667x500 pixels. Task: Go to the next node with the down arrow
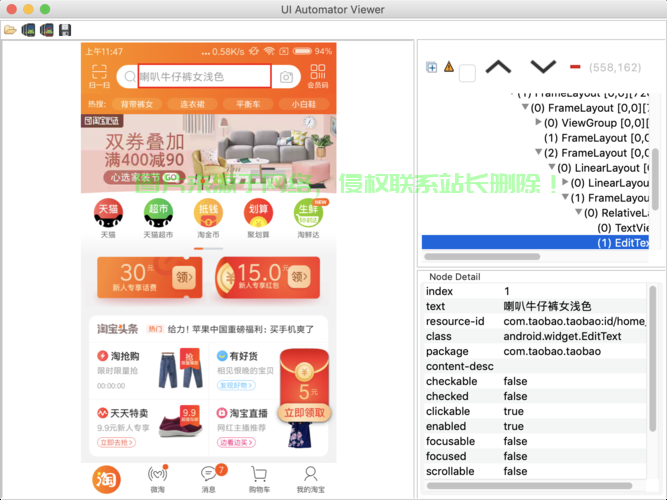click(543, 67)
